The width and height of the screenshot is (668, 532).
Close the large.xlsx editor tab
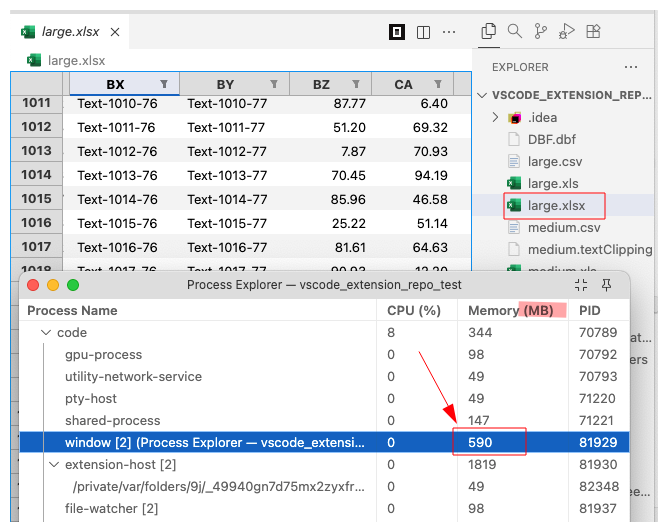click(116, 32)
